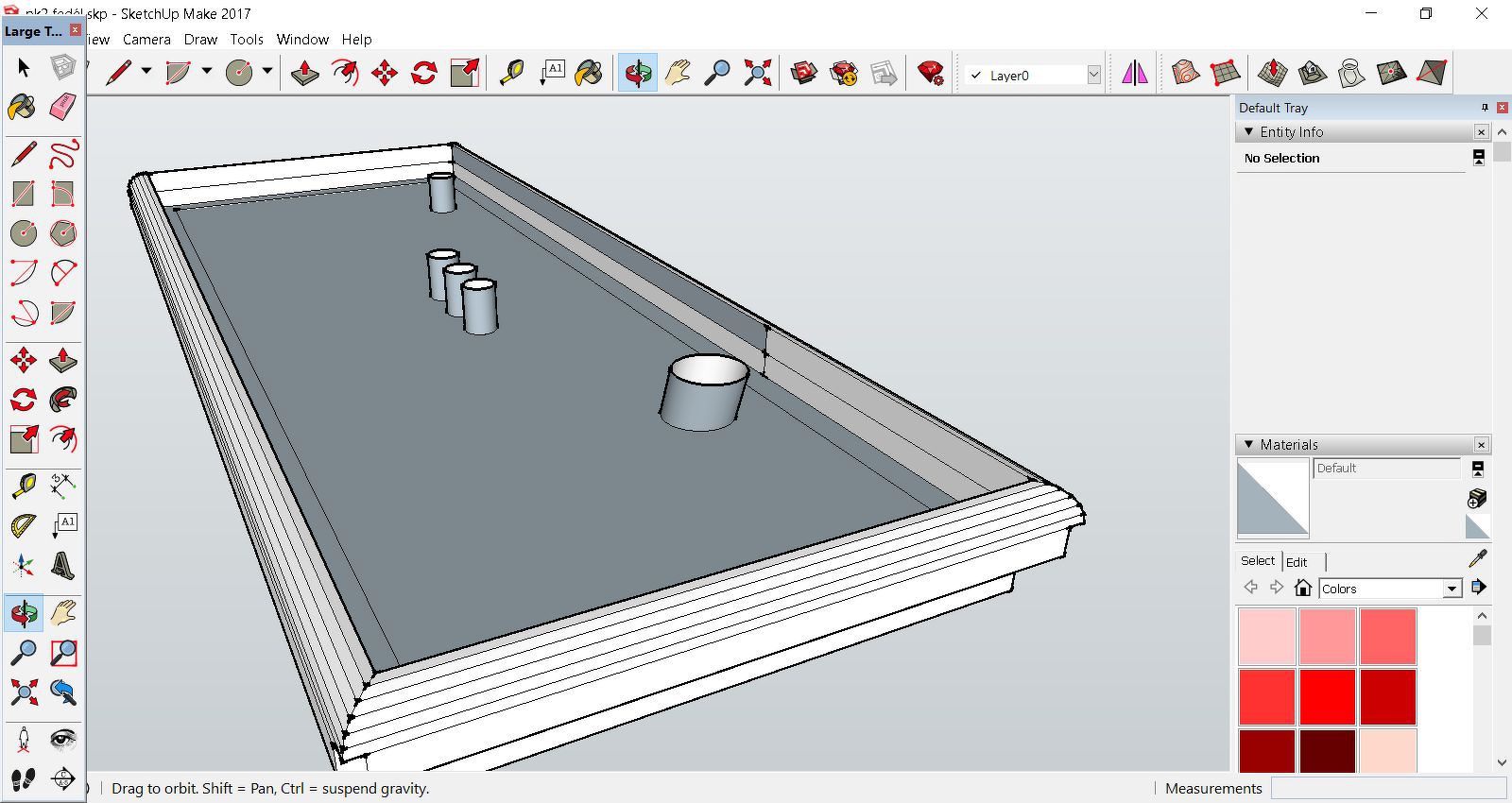Image resolution: width=1512 pixels, height=803 pixels.
Task: Pick the Sample Paint eyedropper
Action: pos(1478,559)
